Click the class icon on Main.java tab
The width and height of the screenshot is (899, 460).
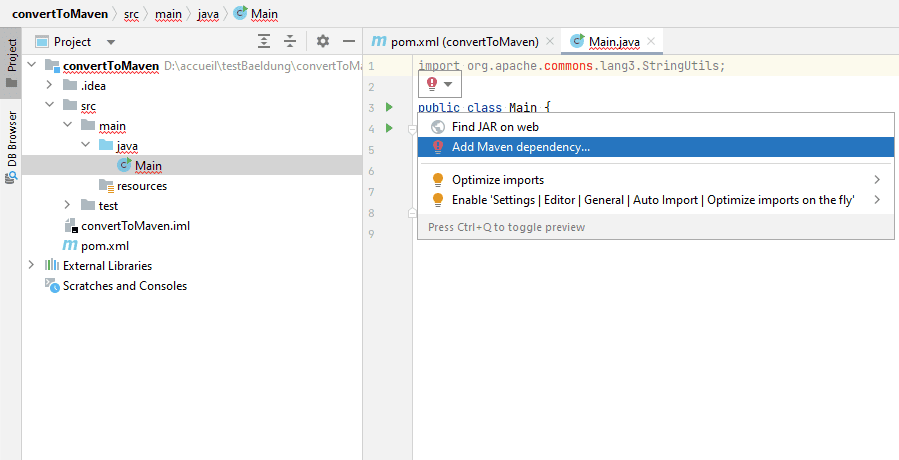[577, 41]
